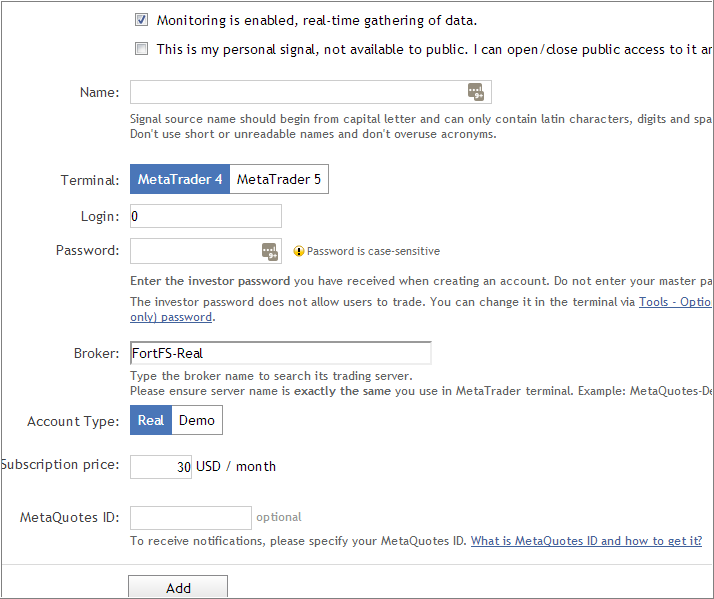This screenshot has width=714, height=599.
Task: Open Broker search box with FortFS-Real
Action: 280,353
